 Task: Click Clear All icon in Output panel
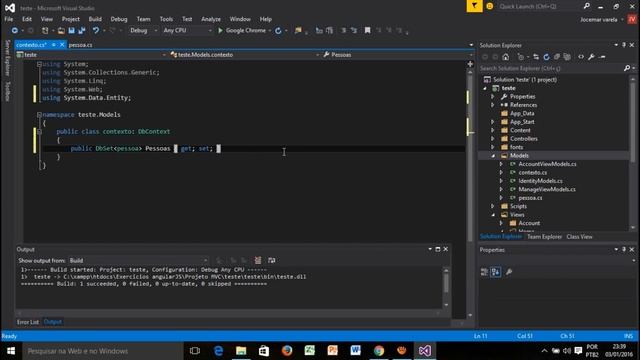[x=258, y=260]
